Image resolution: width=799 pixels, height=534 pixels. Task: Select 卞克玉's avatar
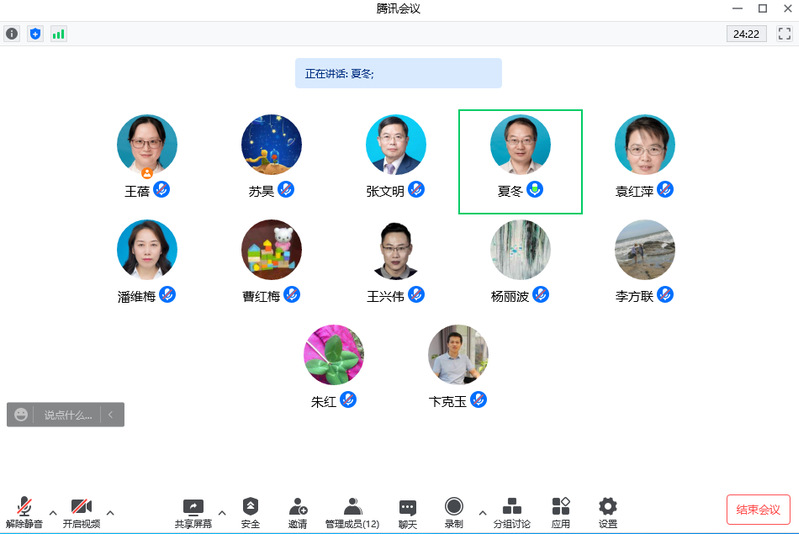458,355
